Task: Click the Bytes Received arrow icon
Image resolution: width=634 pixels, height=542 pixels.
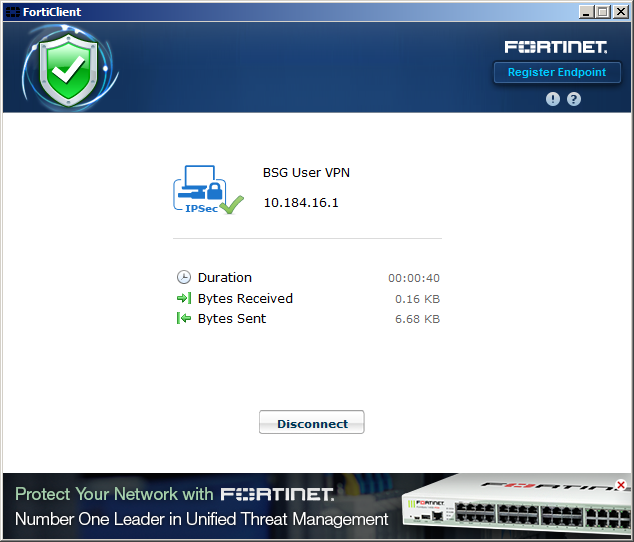Action: [184, 299]
